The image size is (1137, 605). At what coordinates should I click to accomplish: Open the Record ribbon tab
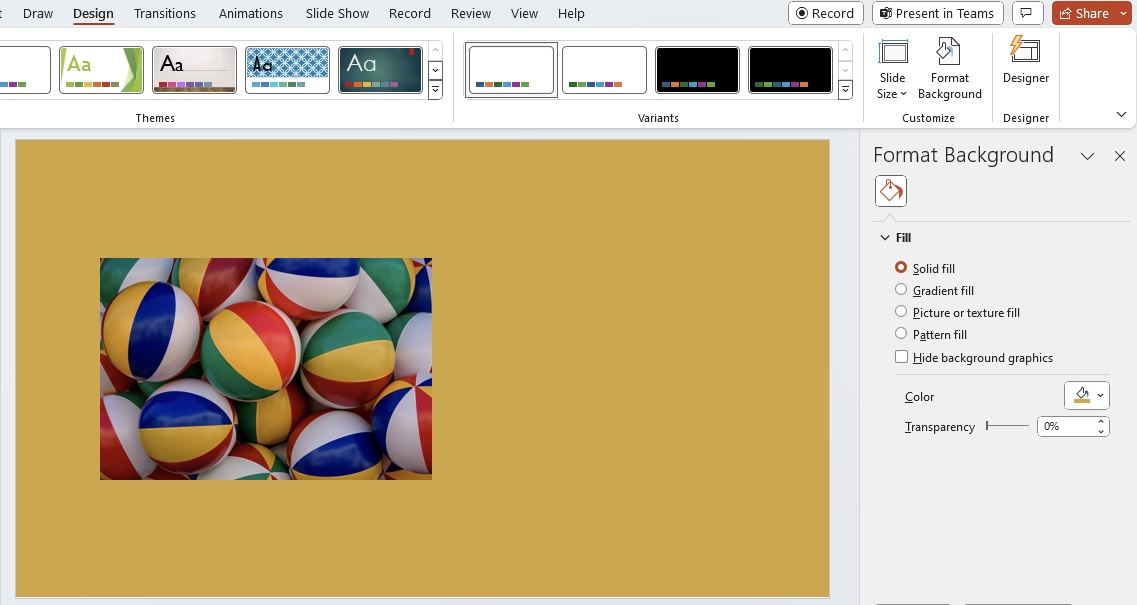coord(410,13)
